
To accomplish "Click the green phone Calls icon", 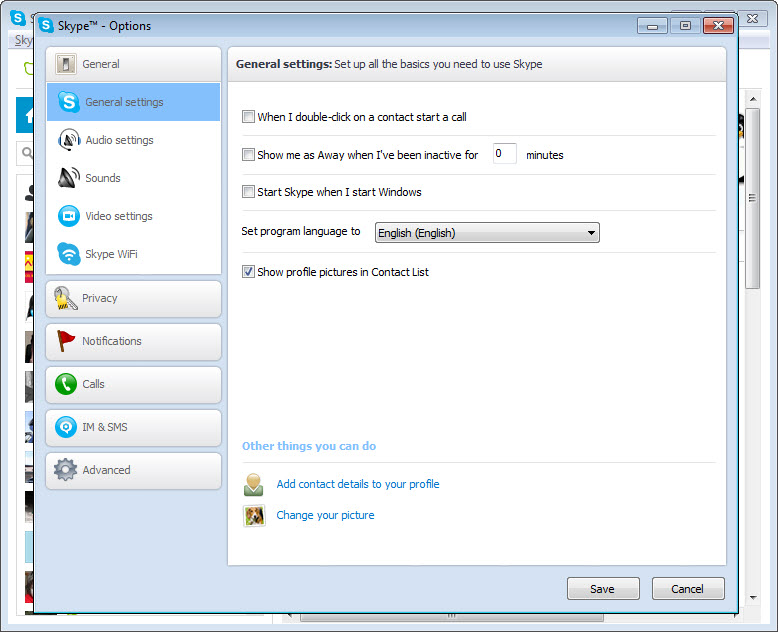I will pos(65,384).
